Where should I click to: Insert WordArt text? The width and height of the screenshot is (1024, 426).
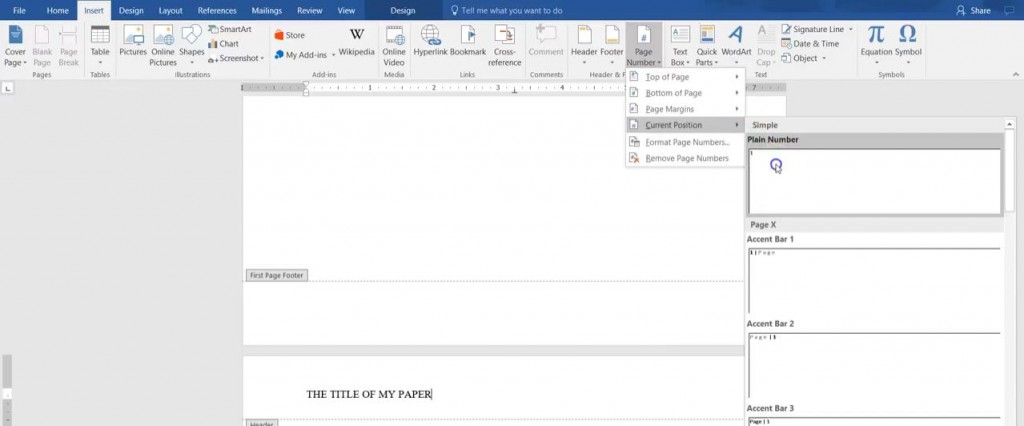point(736,43)
